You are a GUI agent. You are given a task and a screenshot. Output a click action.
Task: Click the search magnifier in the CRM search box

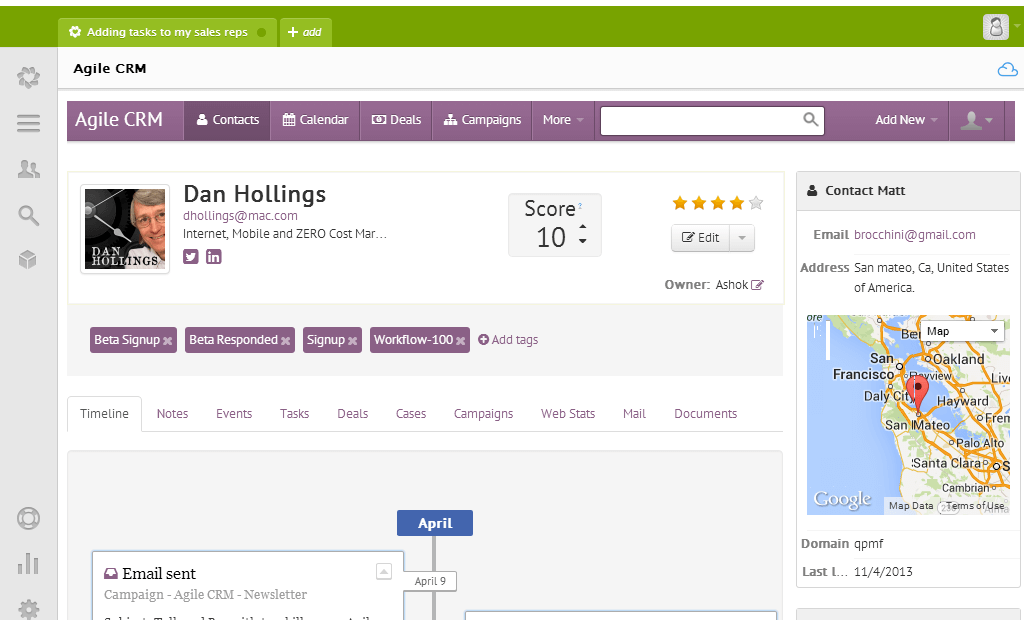810,119
